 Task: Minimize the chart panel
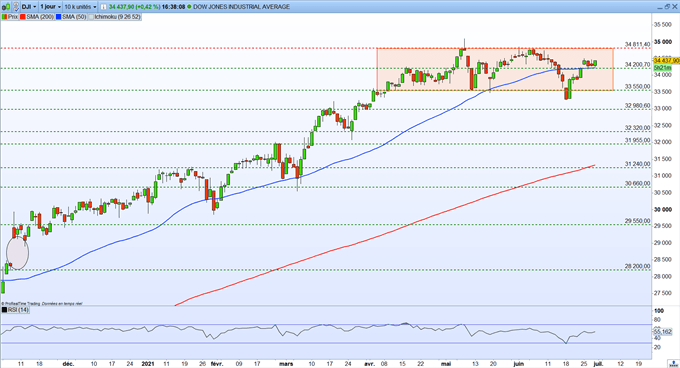pos(660,8)
